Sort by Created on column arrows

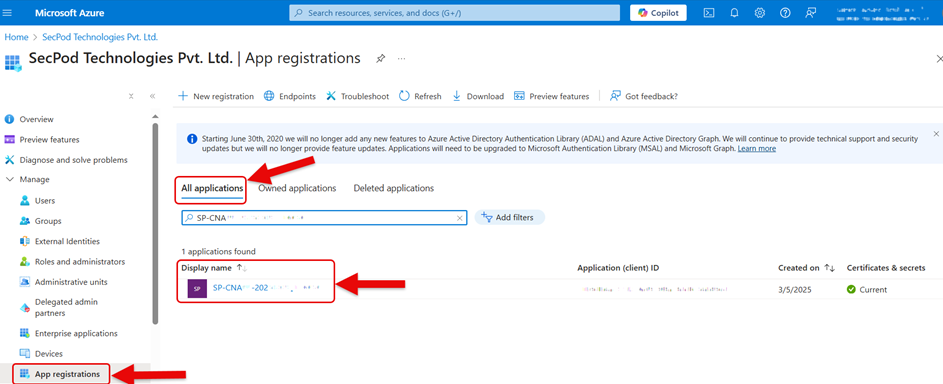point(829,268)
